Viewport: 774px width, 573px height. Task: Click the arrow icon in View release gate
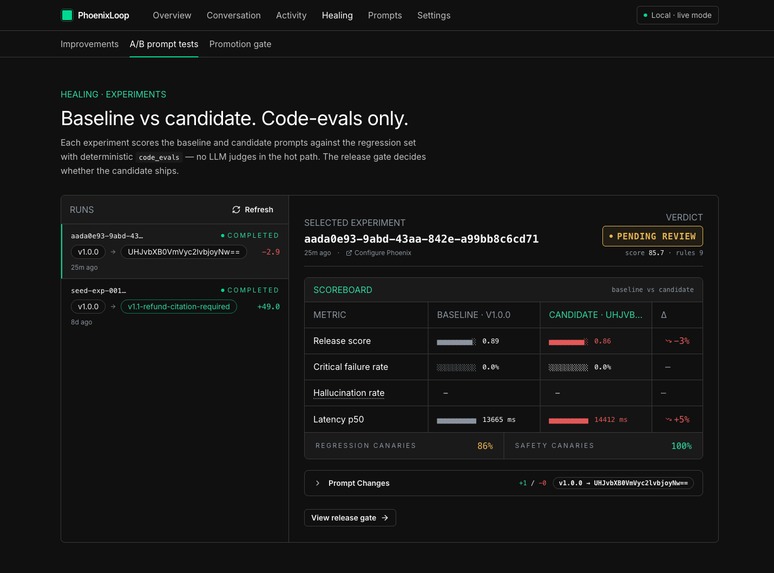pyautogui.click(x=385, y=518)
